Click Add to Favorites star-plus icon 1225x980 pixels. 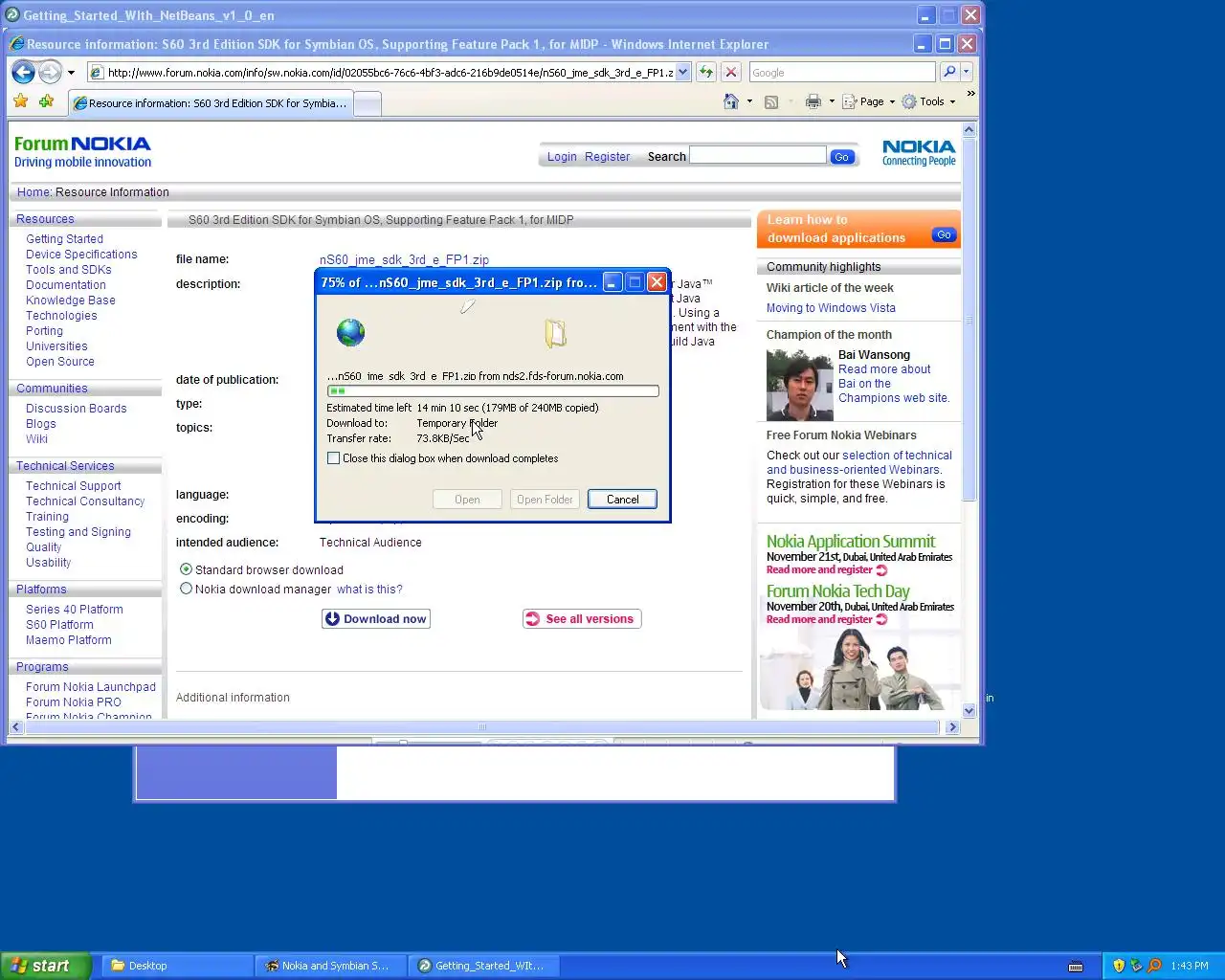coord(46,101)
